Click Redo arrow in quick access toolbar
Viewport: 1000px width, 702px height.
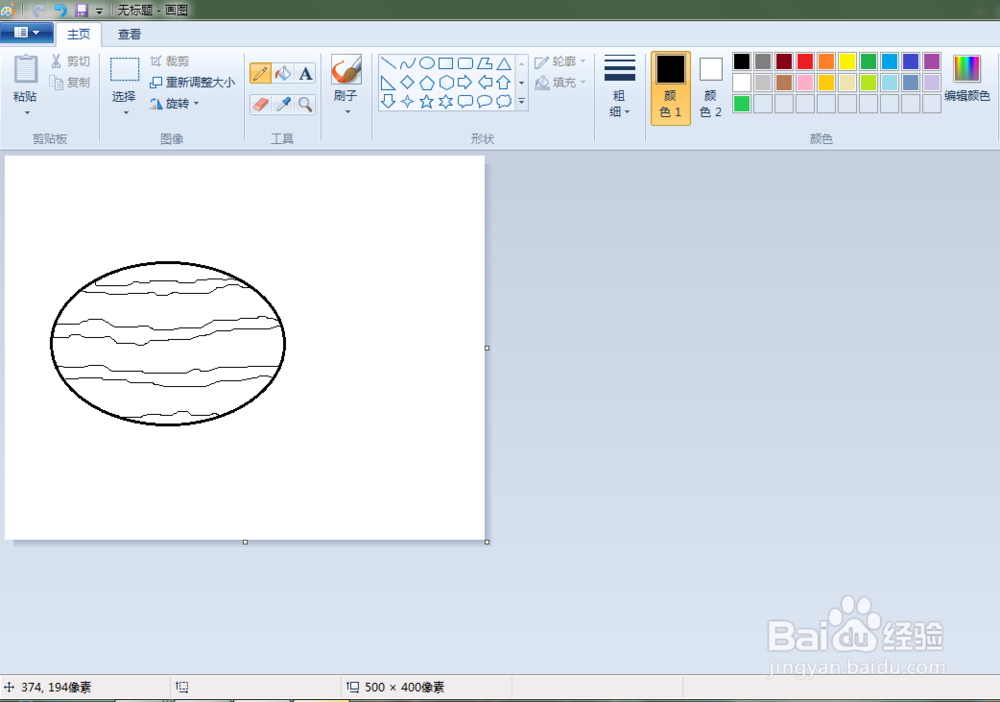(38, 10)
